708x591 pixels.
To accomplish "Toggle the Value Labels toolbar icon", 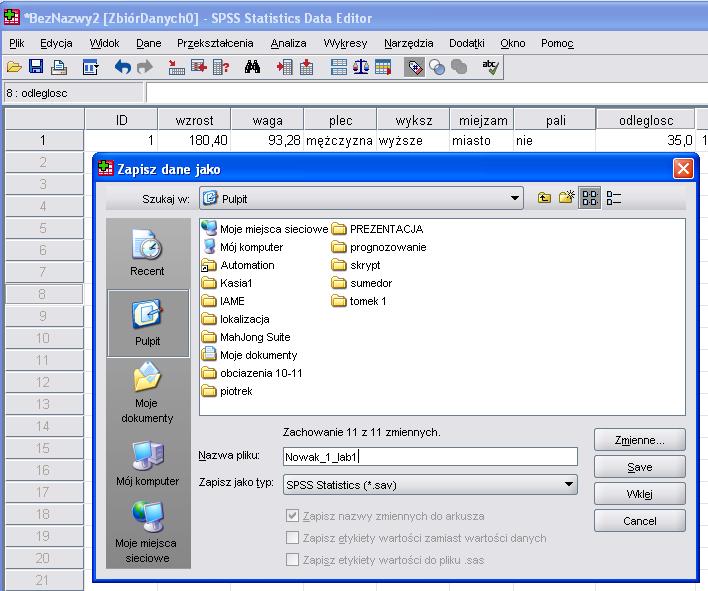I will point(415,67).
